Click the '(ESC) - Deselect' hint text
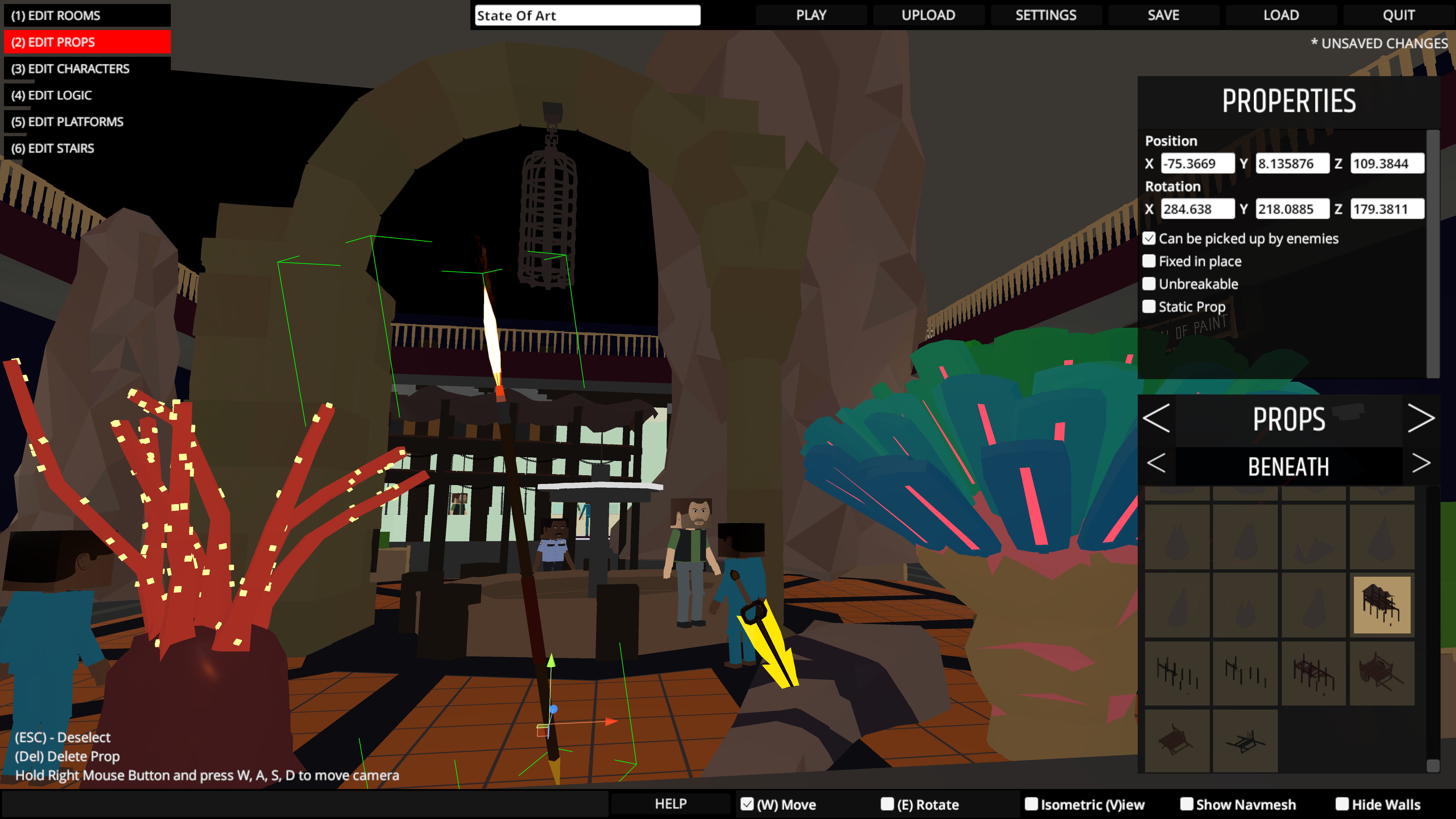Viewport: 1456px width, 819px height. [63, 737]
